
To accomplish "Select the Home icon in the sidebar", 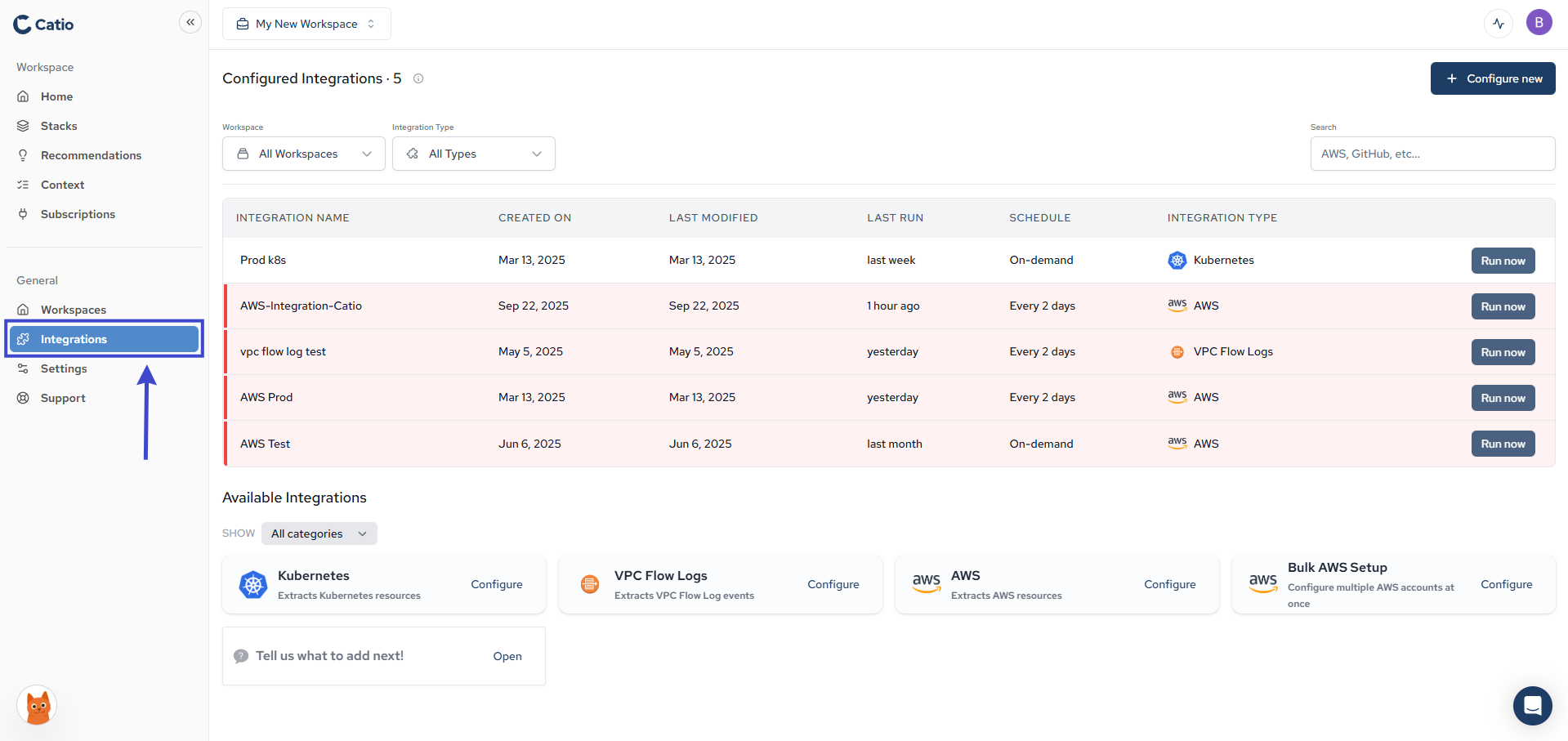I will 24,96.
